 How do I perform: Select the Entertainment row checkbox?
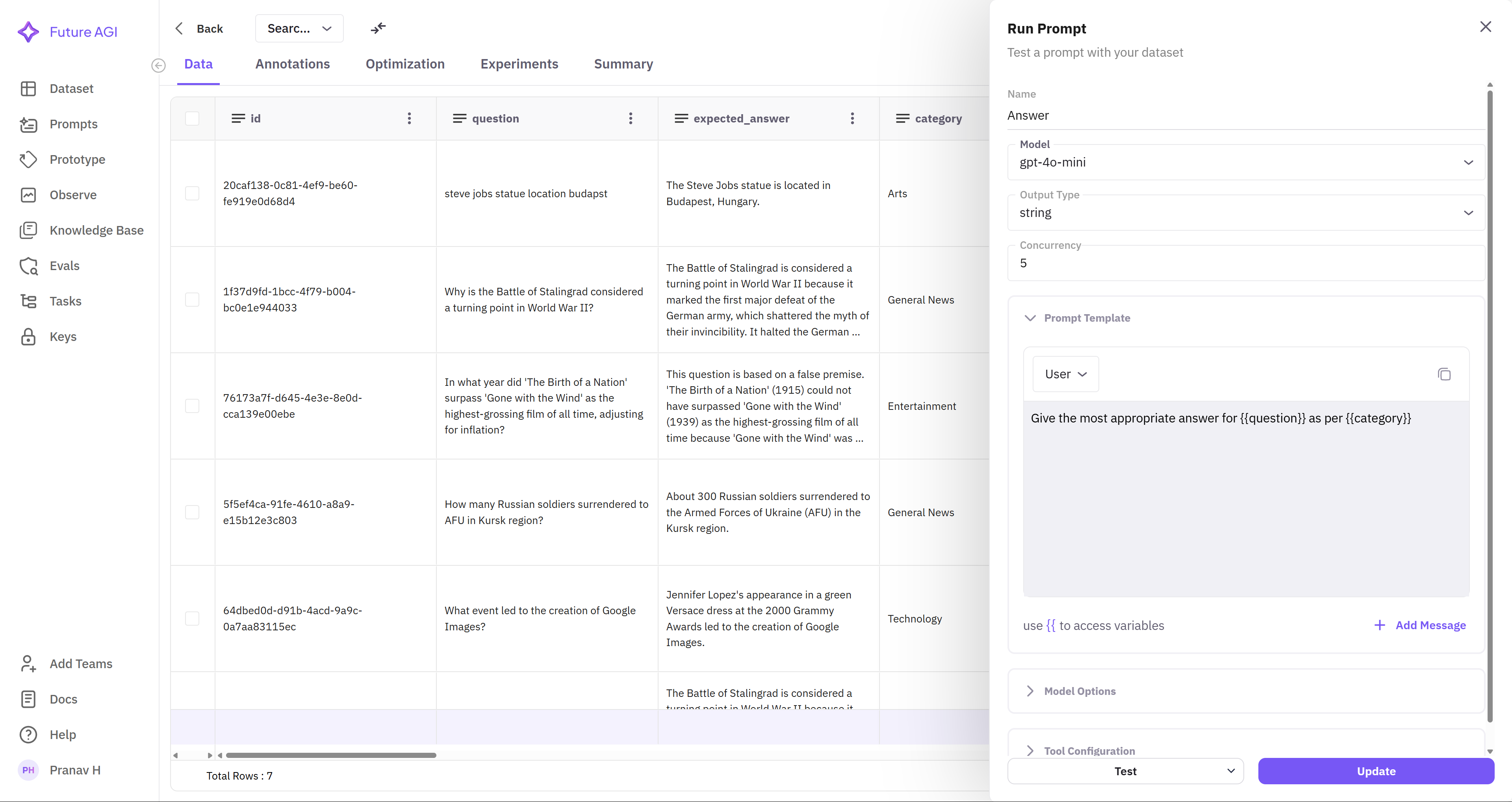(192, 406)
